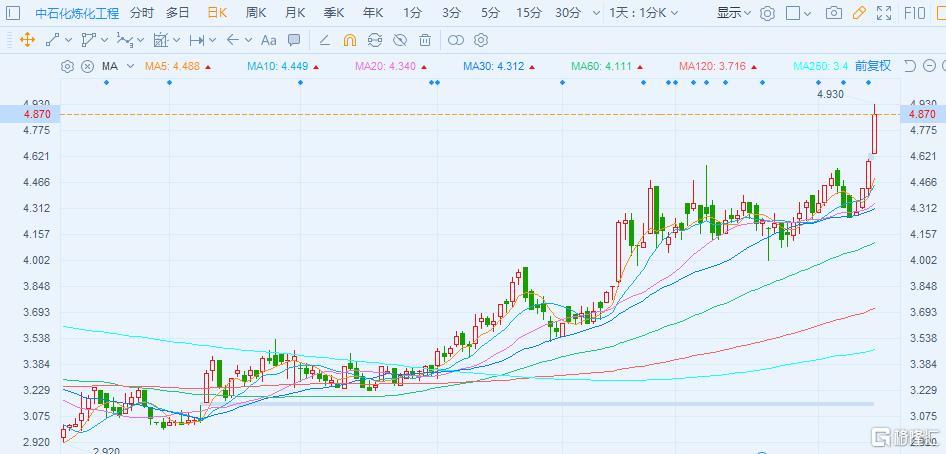The height and width of the screenshot is (454, 946).
Task: Click the text annotation Aa tool
Action: point(268,40)
